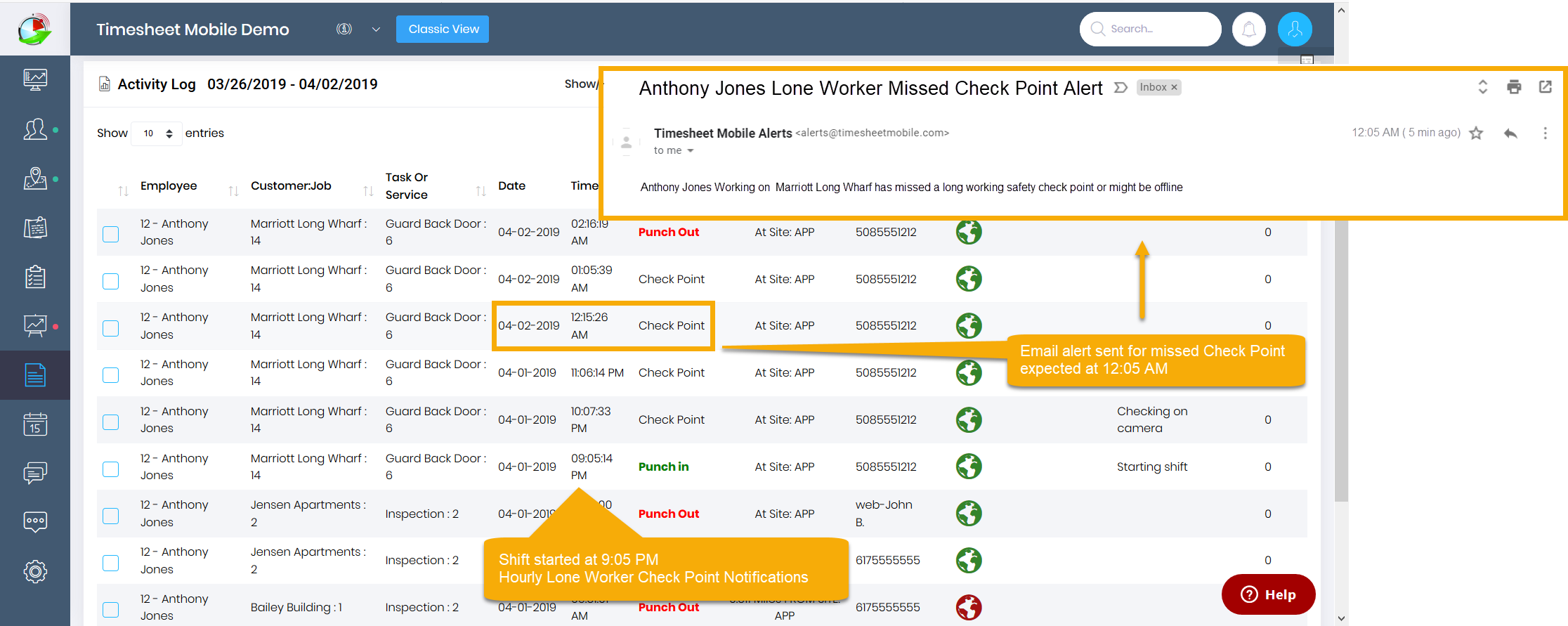This screenshot has width=1568, height=626.
Task: Click the Punch in status link
Action: (x=663, y=467)
